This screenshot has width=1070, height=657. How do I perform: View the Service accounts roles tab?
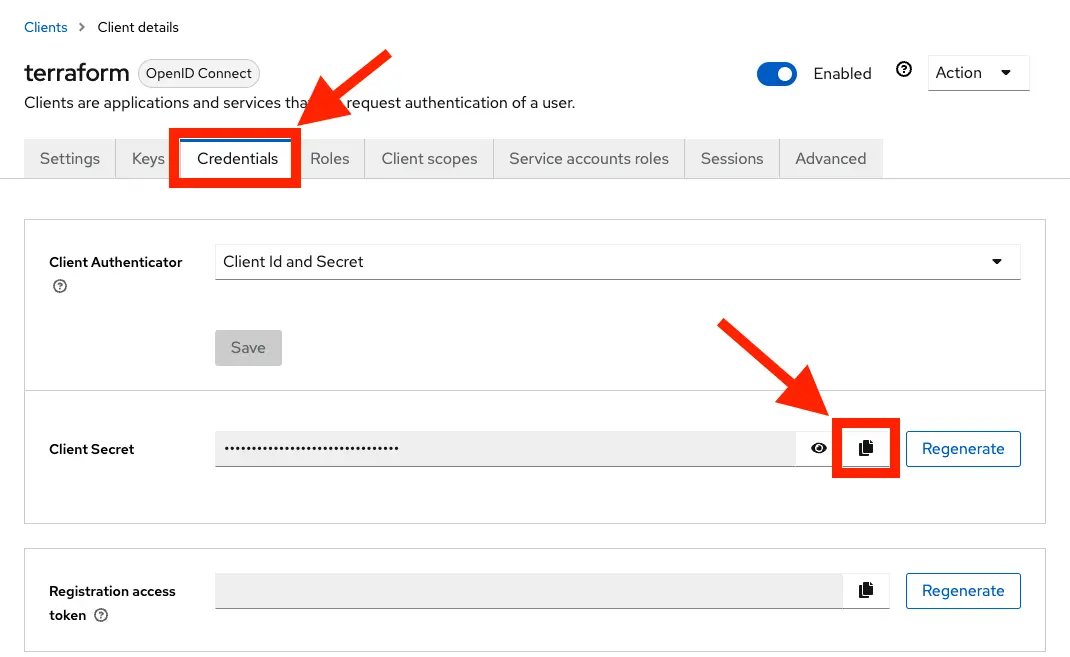[588, 158]
